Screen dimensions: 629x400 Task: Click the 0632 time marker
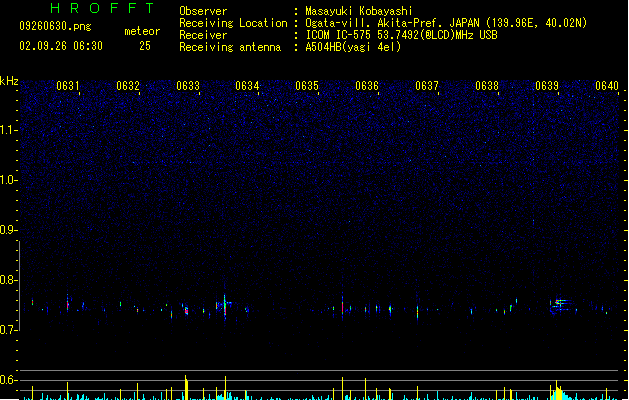128,86
